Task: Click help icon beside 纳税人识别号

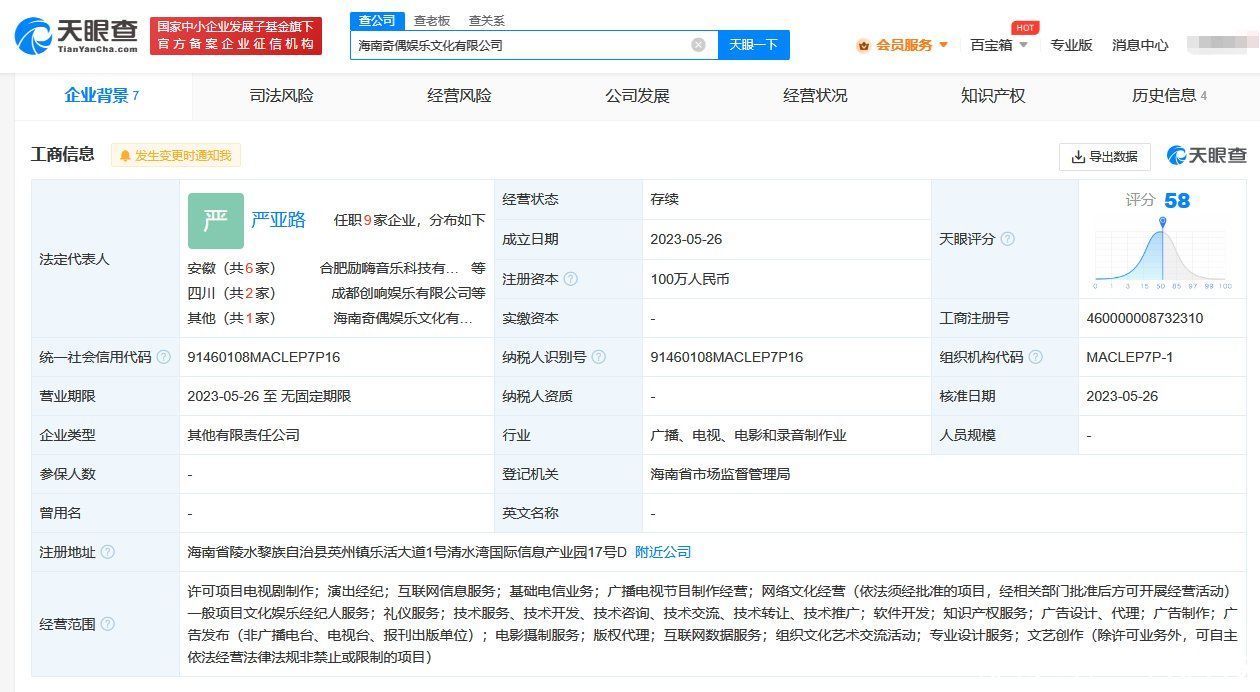Action: click(598, 357)
